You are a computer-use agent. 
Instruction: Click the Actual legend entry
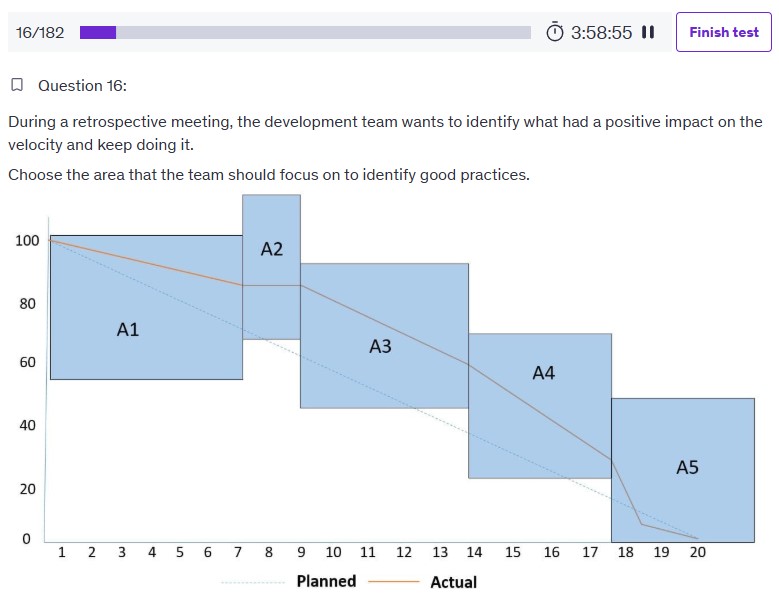point(453,582)
